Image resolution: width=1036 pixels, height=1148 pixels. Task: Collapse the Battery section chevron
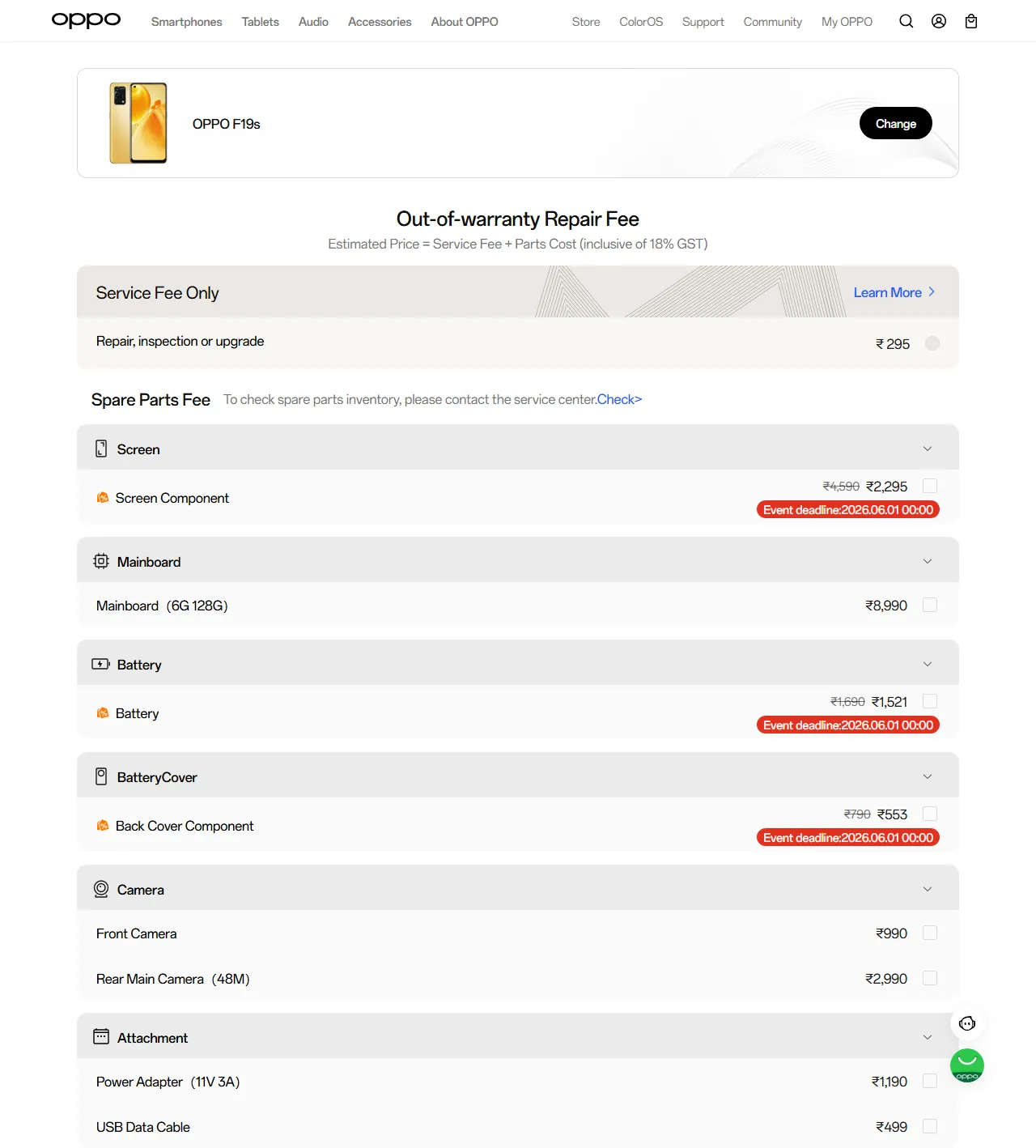(928, 664)
